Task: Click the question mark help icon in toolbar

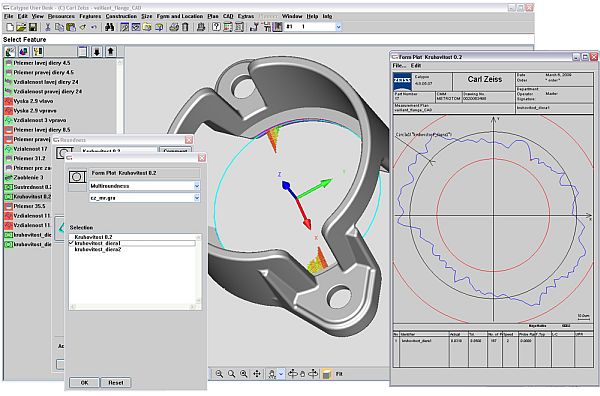Action: click(x=216, y=27)
